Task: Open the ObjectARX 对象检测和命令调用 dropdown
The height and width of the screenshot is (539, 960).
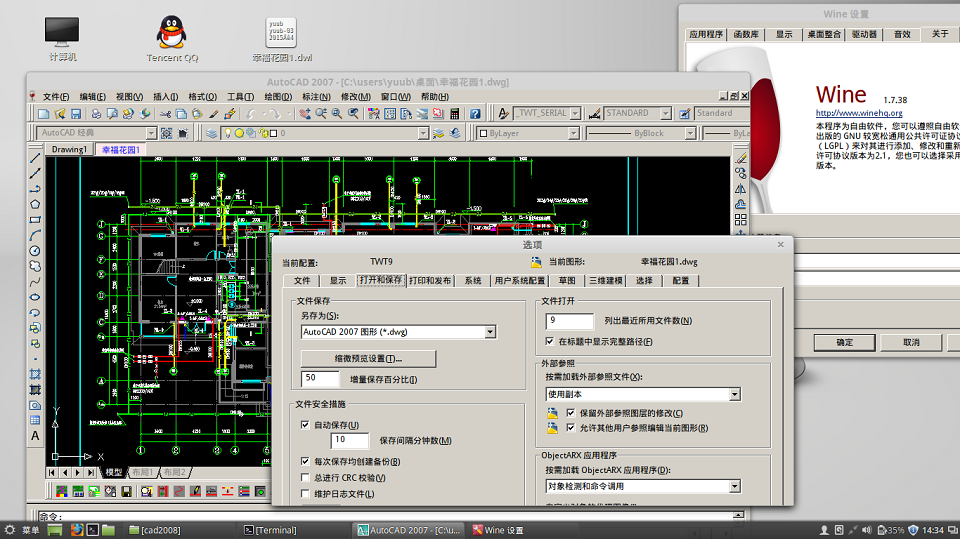Action: click(735, 486)
